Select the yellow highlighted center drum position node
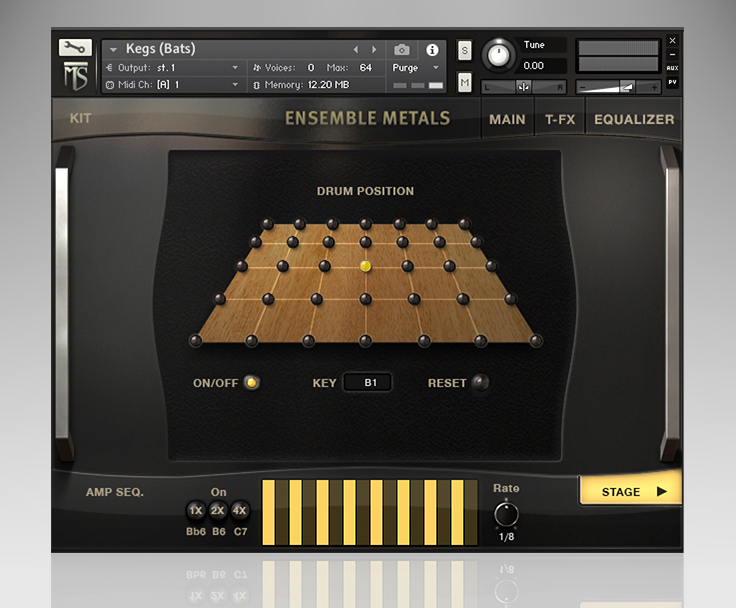736x608 pixels. pyautogui.click(x=365, y=266)
